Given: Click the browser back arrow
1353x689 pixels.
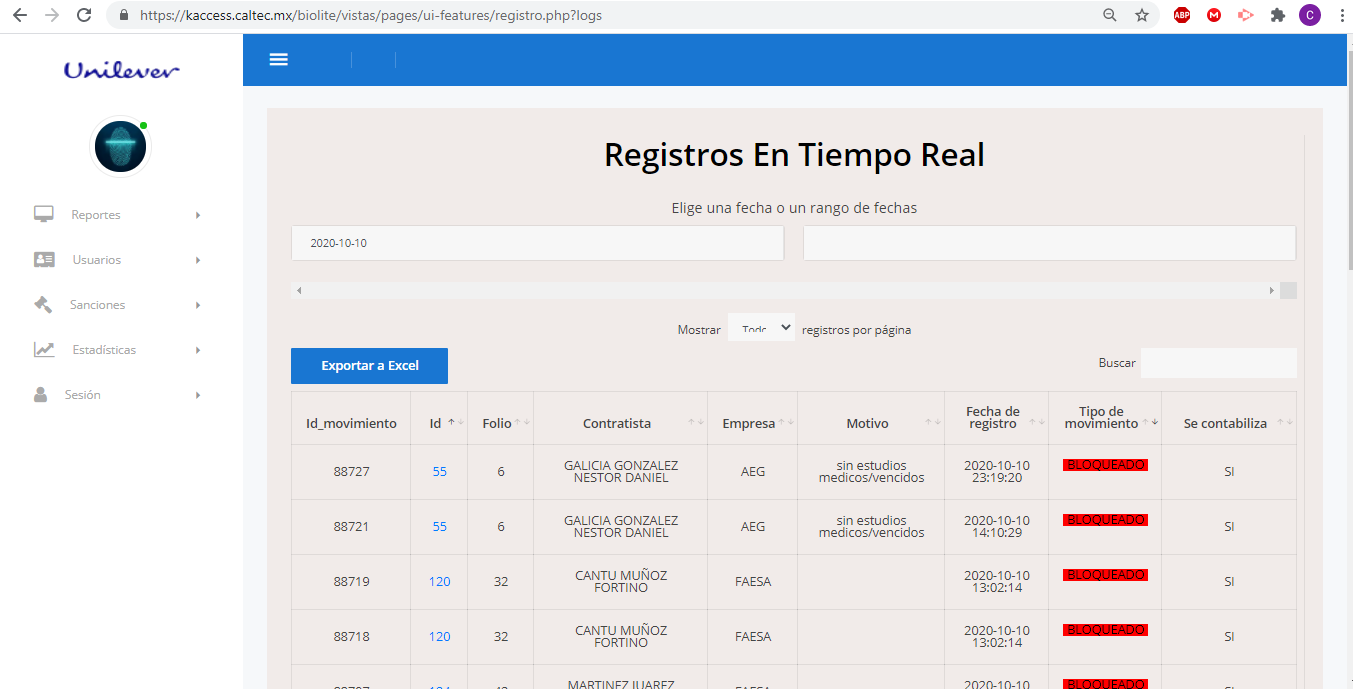Looking at the screenshot, I should click(x=20, y=15).
